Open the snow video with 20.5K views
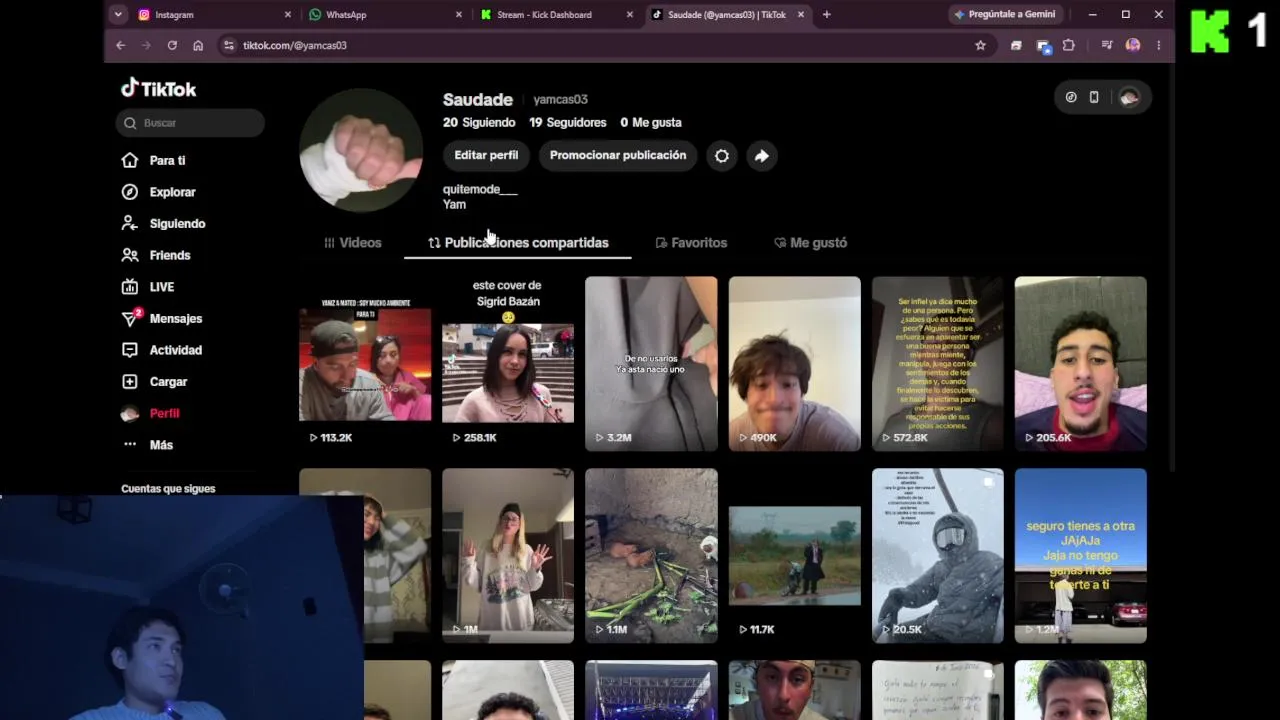 pos(937,556)
